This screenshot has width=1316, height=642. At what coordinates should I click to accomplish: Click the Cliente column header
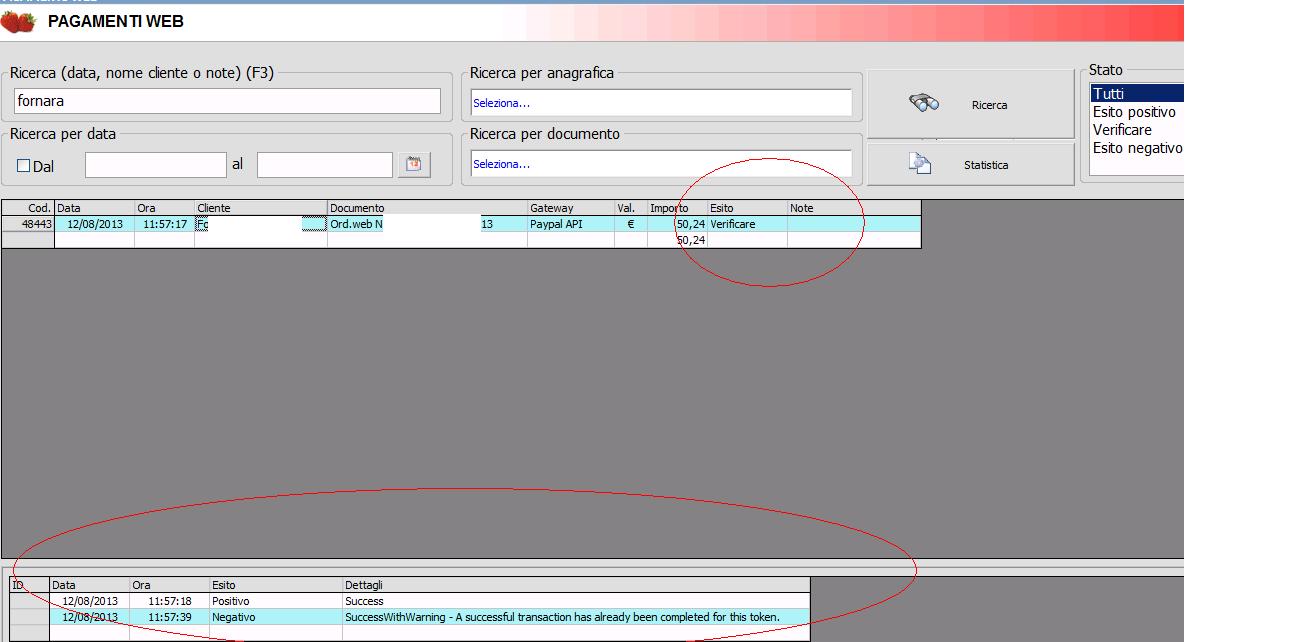pos(261,208)
